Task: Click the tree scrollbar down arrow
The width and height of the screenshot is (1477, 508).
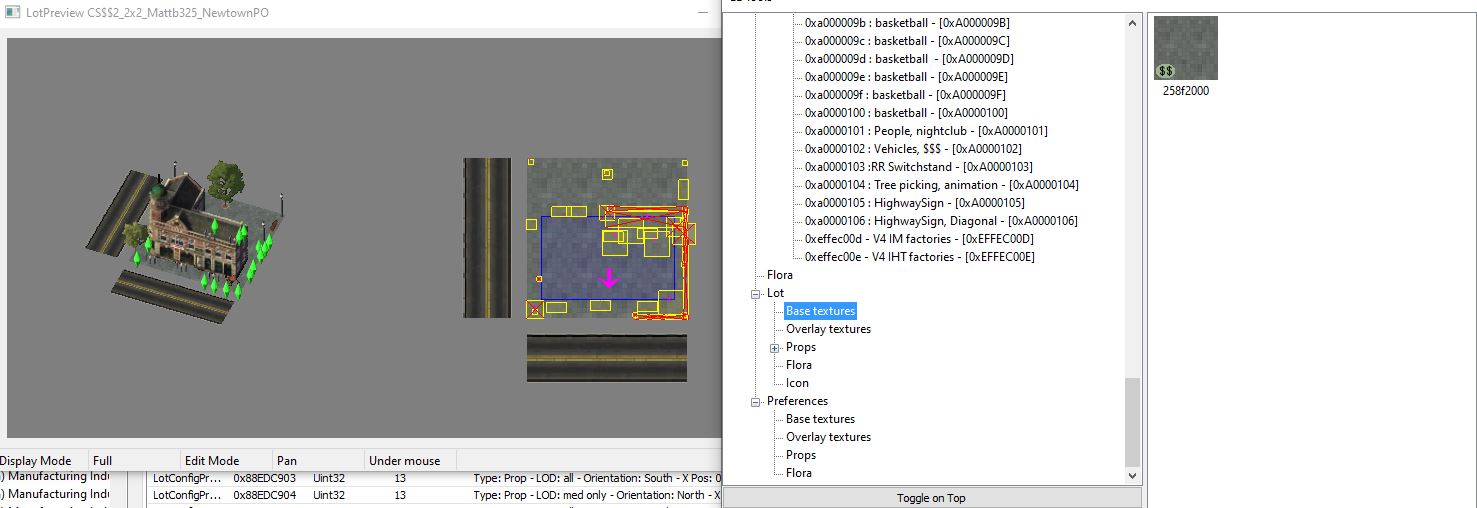Action: click(x=1132, y=476)
